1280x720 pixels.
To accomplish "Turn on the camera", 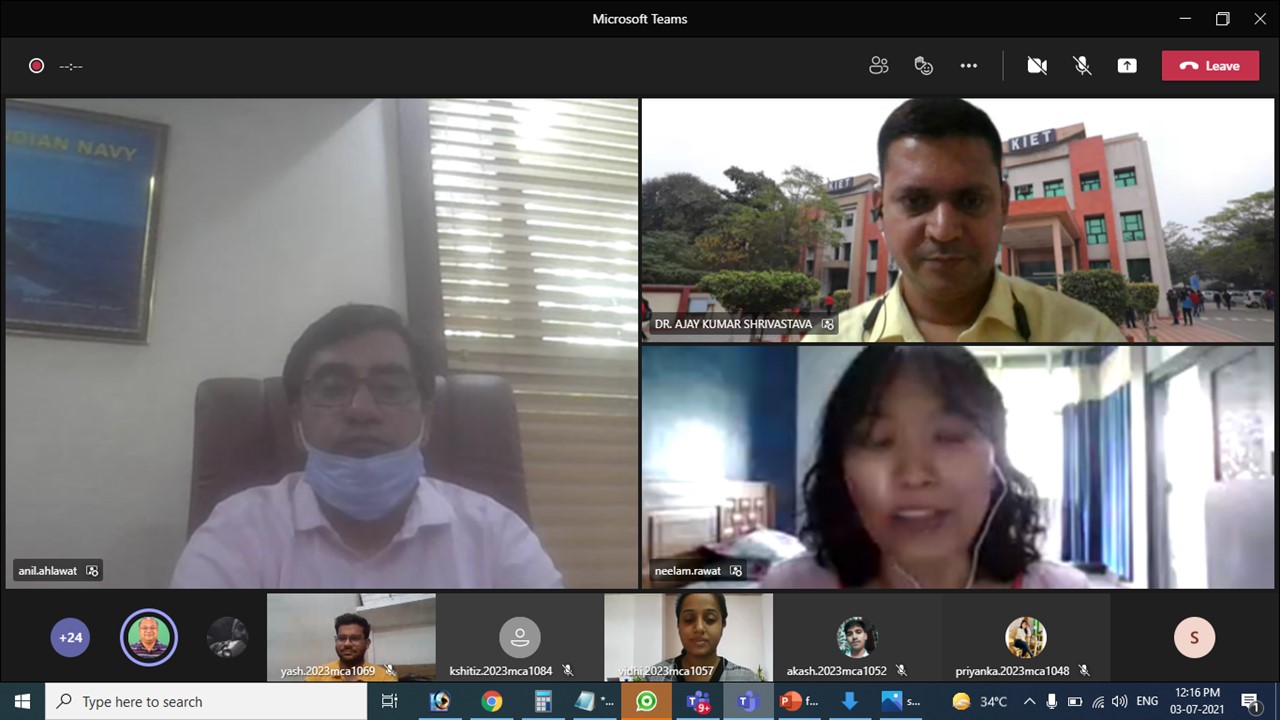I will click(x=1037, y=66).
